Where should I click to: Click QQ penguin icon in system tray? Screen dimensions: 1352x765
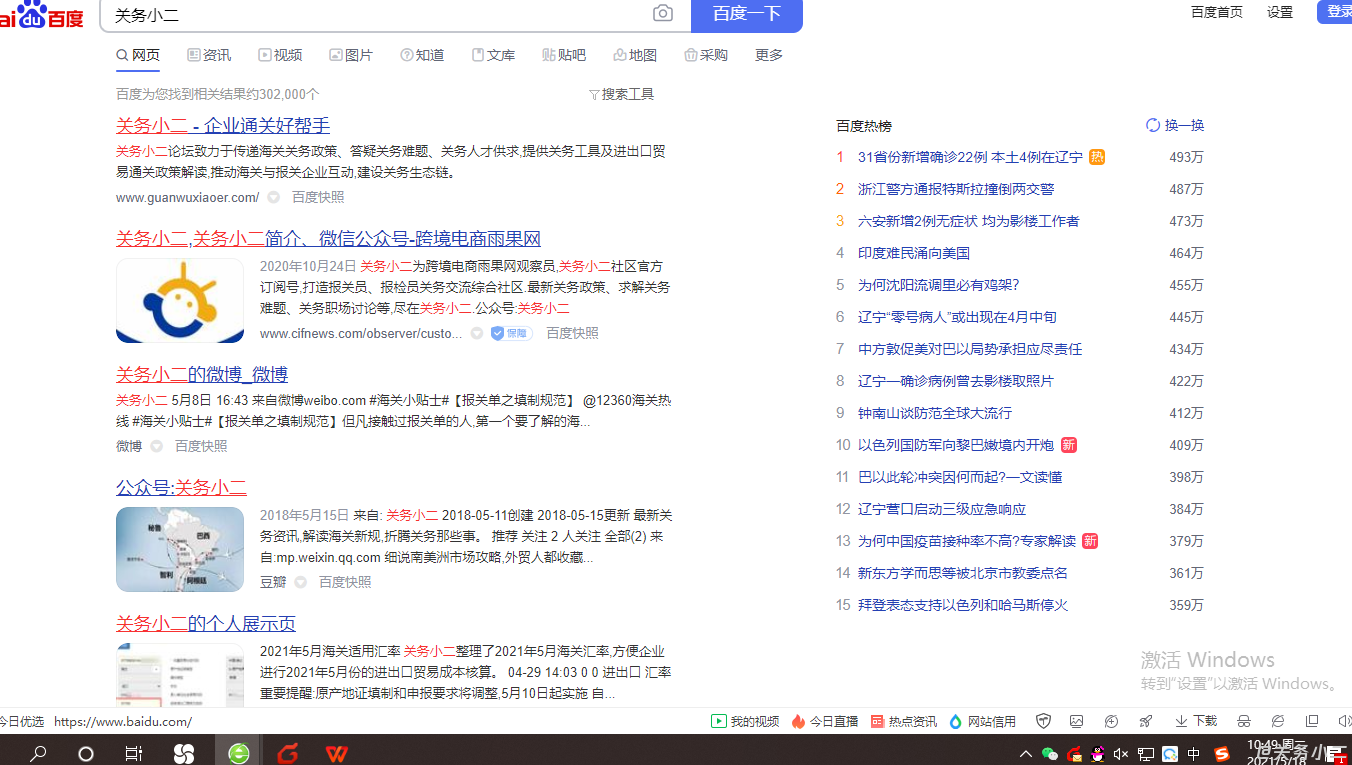[1098, 754]
